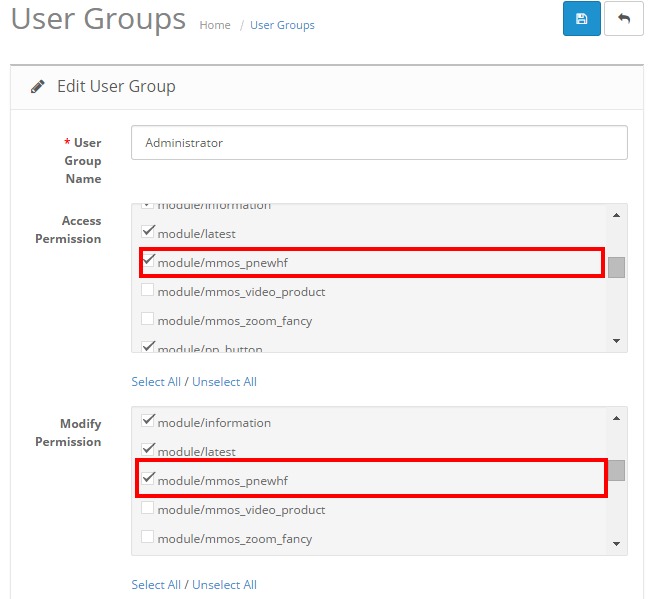The height and width of the screenshot is (599, 652).
Task: Uncheck module/latest in Access Permission
Action: (x=148, y=232)
